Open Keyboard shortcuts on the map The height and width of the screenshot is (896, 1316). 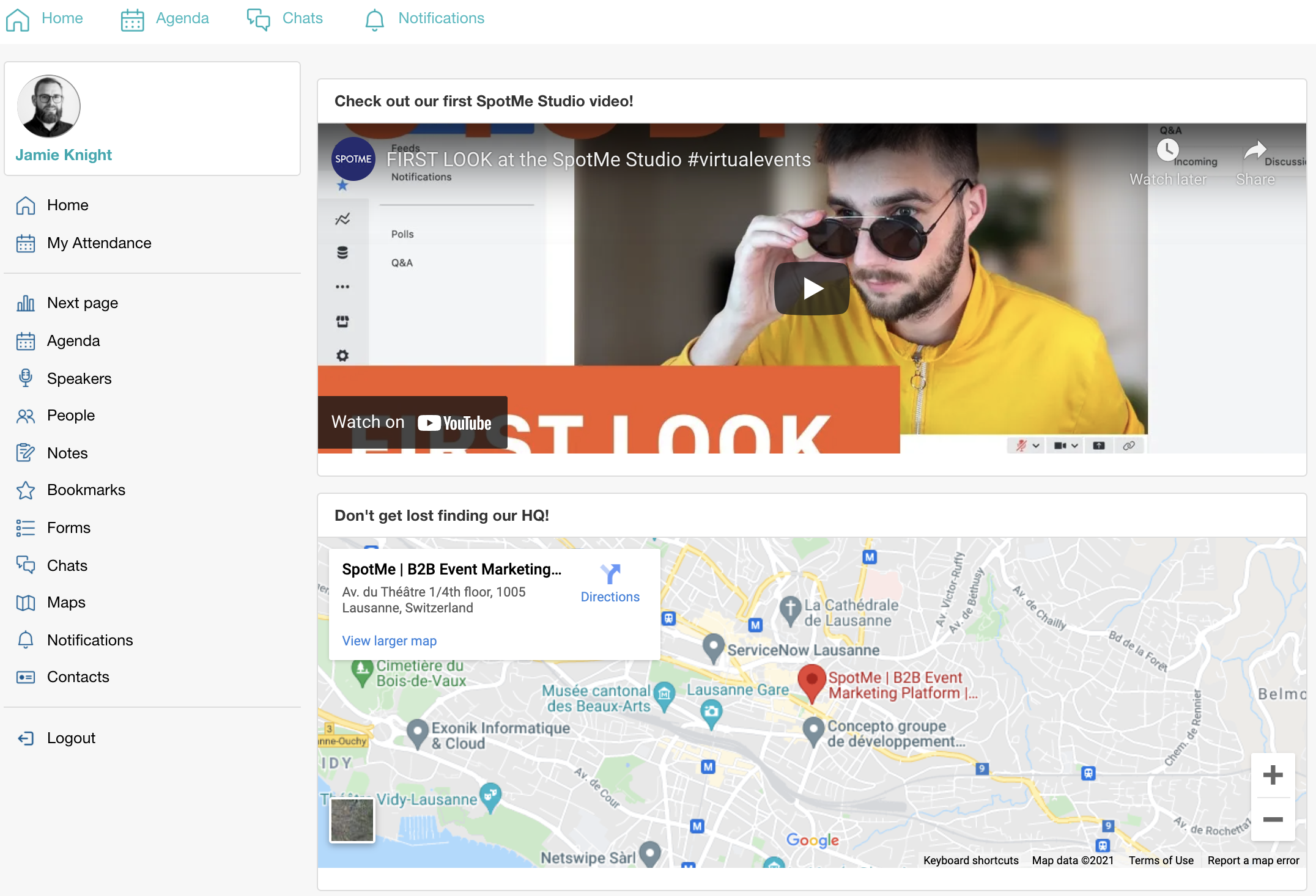(970, 861)
